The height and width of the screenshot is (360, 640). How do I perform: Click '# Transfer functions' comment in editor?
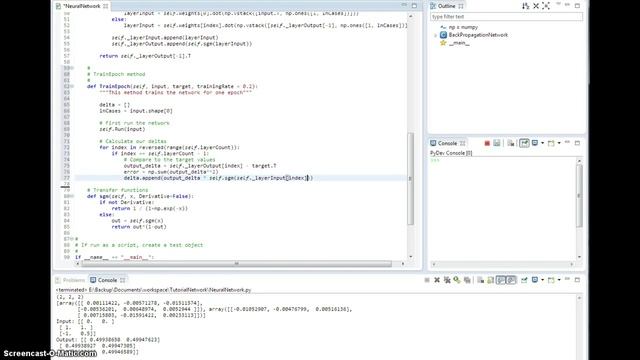pyautogui.click(x=118, y=190)
